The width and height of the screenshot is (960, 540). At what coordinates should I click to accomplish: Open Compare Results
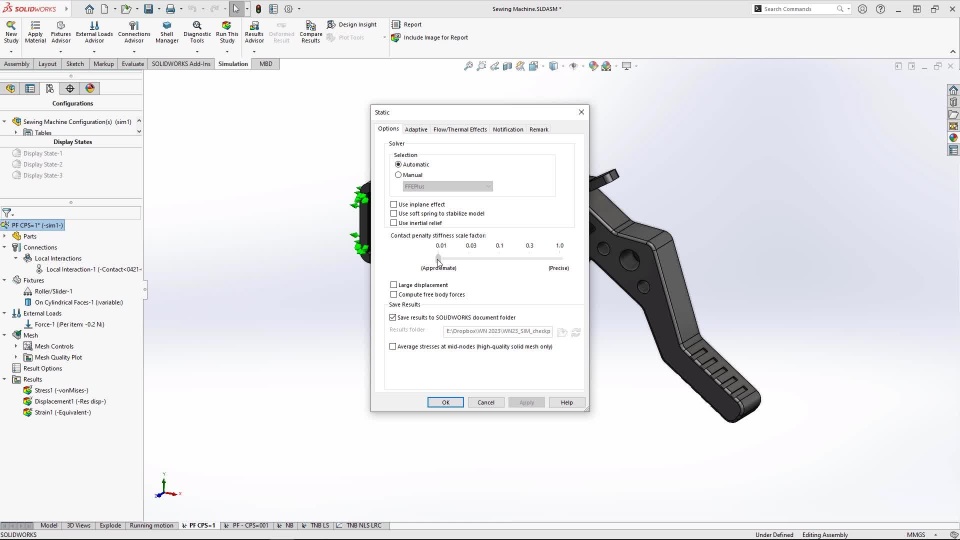(x=310, y=32)
